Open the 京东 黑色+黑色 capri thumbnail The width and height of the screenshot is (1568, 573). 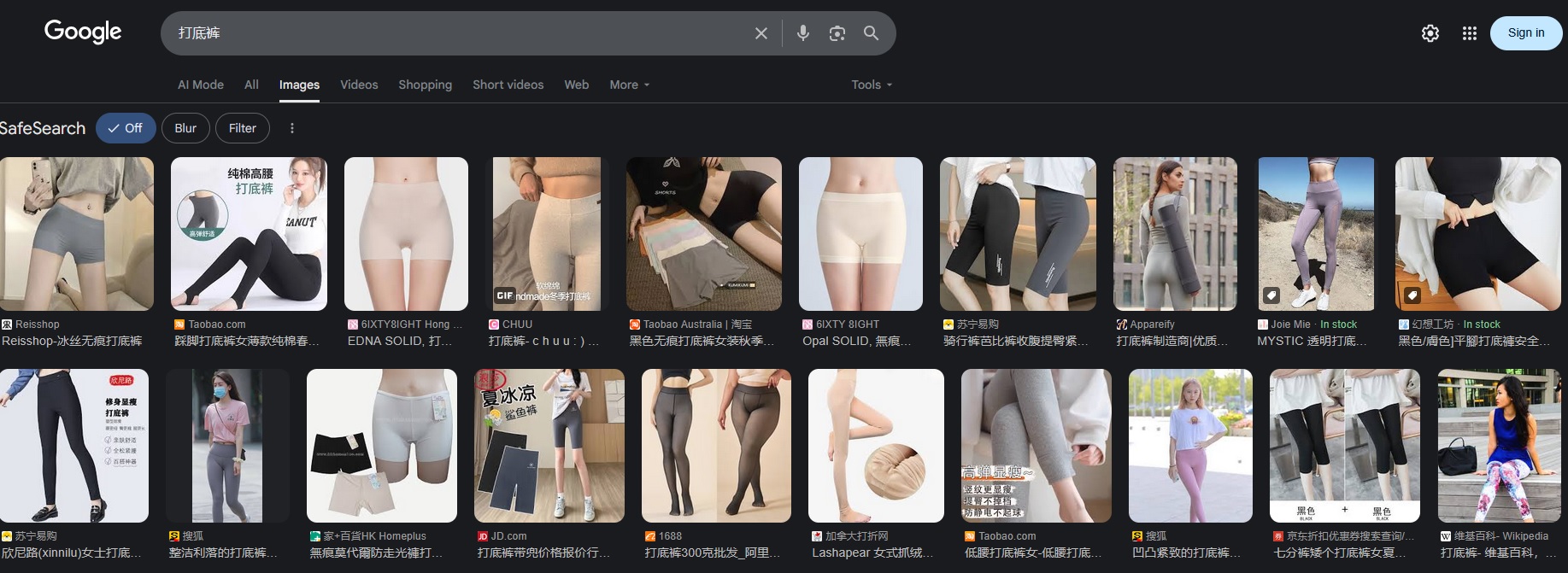click(x=1345, y=445)
